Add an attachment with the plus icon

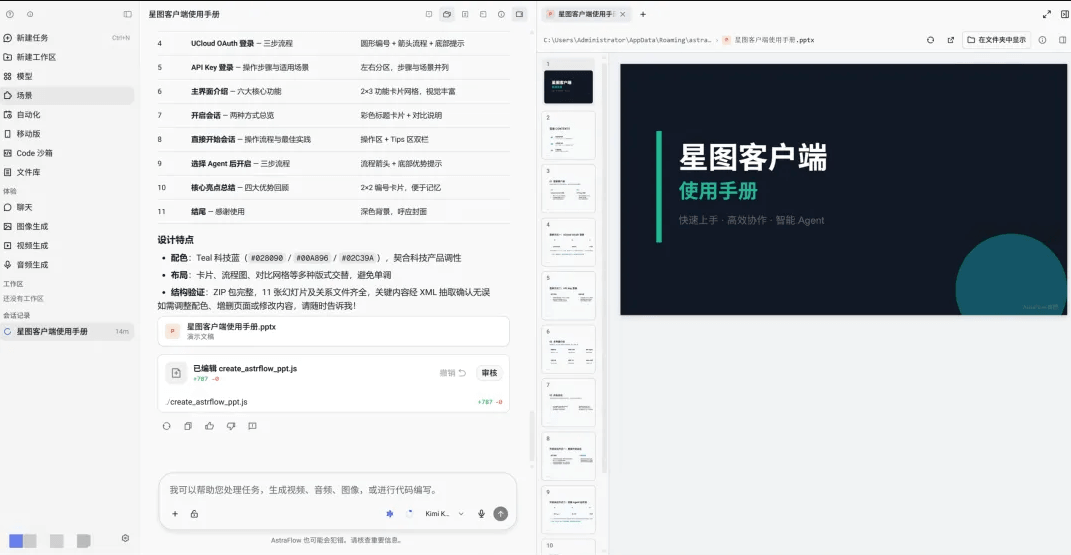tap(175, 514)
